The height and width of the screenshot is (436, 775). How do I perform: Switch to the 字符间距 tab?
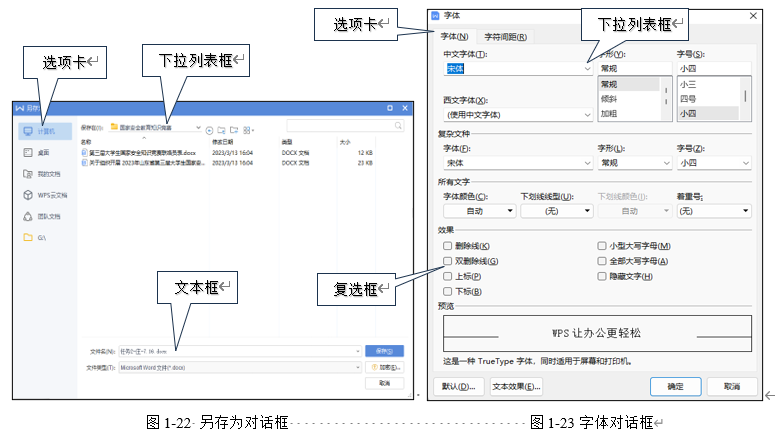coord(505,37)
